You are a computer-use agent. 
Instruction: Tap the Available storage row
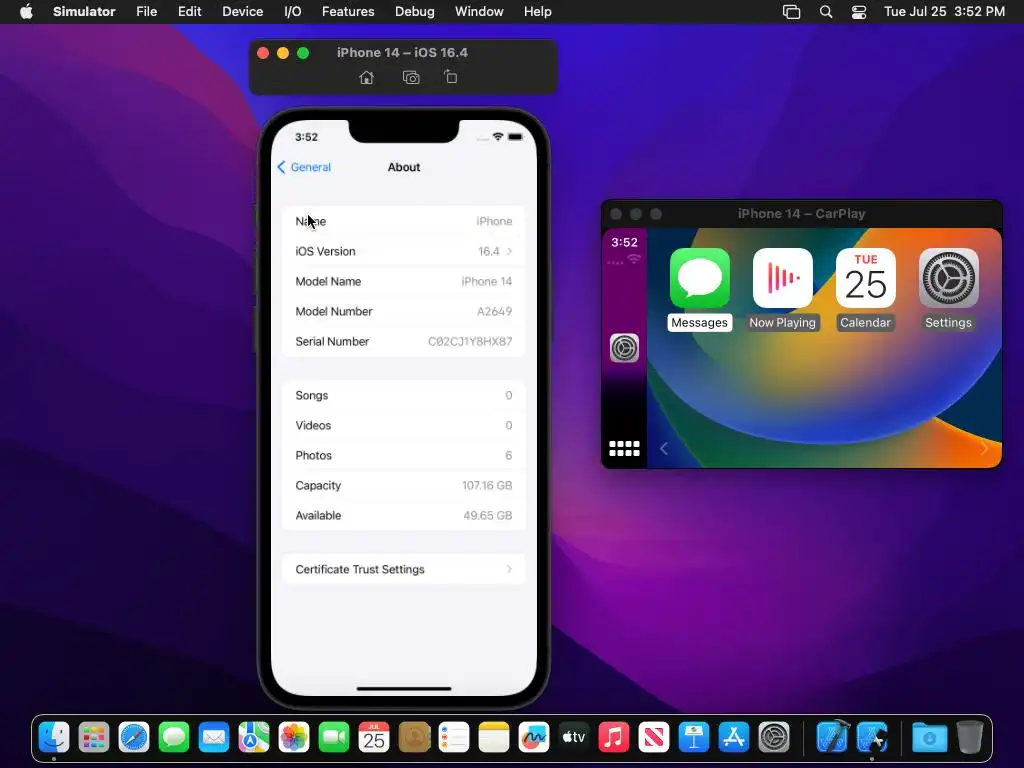(x=404, y=515)
